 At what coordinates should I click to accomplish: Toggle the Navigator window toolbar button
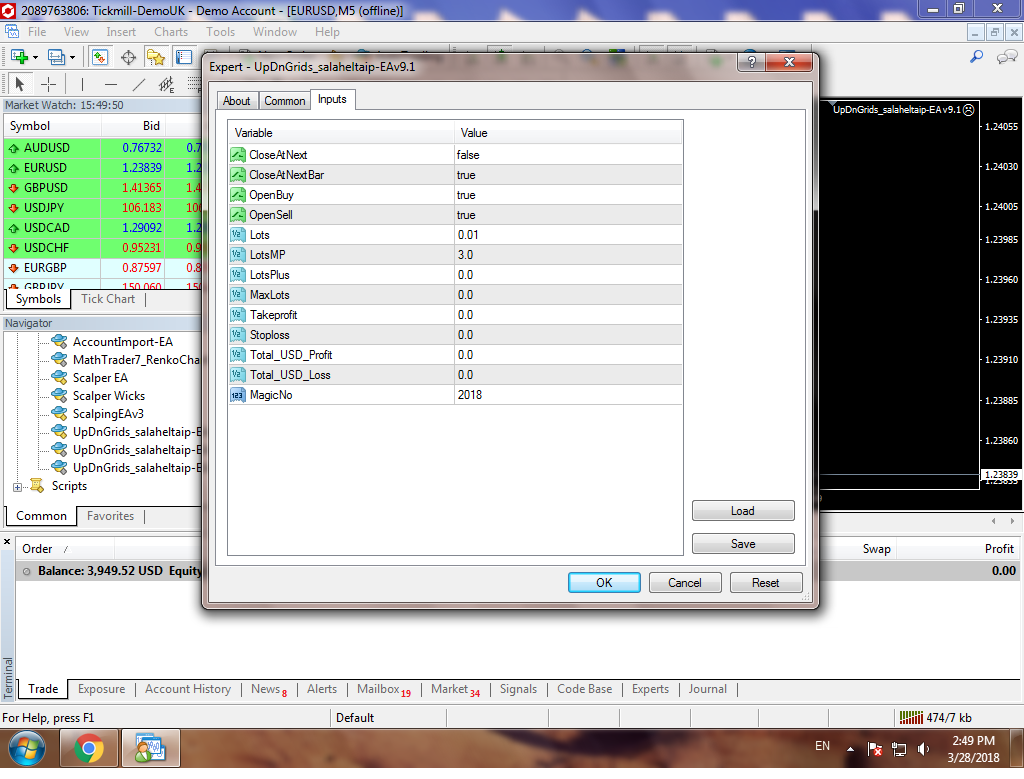coord(156,57)
